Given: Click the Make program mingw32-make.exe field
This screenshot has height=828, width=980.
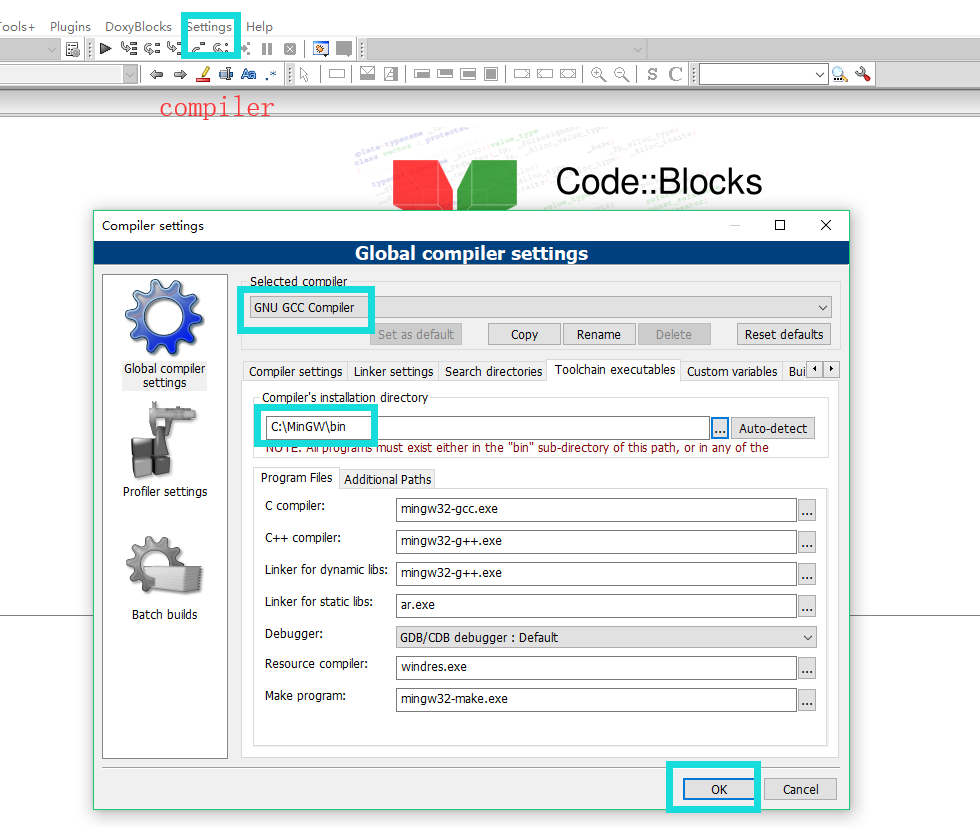Looking at the screenshot, I should 596,699.
